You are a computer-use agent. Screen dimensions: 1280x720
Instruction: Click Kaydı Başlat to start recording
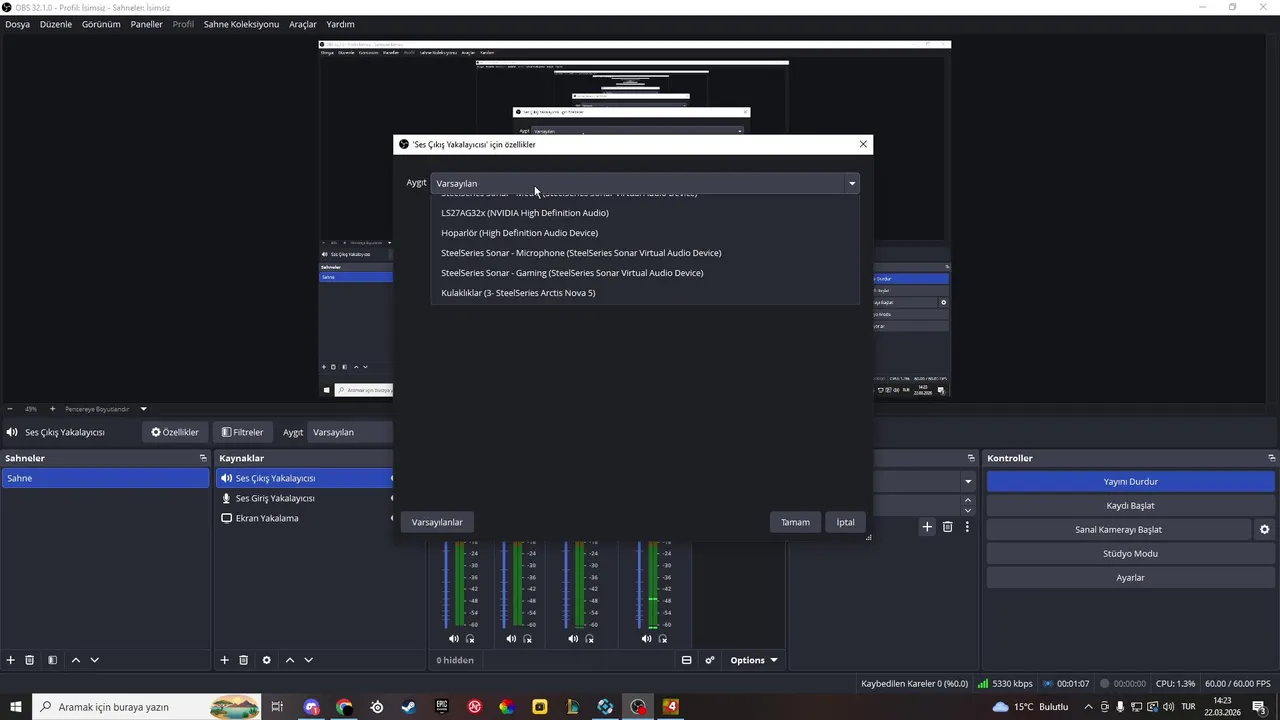(1130, 505)
